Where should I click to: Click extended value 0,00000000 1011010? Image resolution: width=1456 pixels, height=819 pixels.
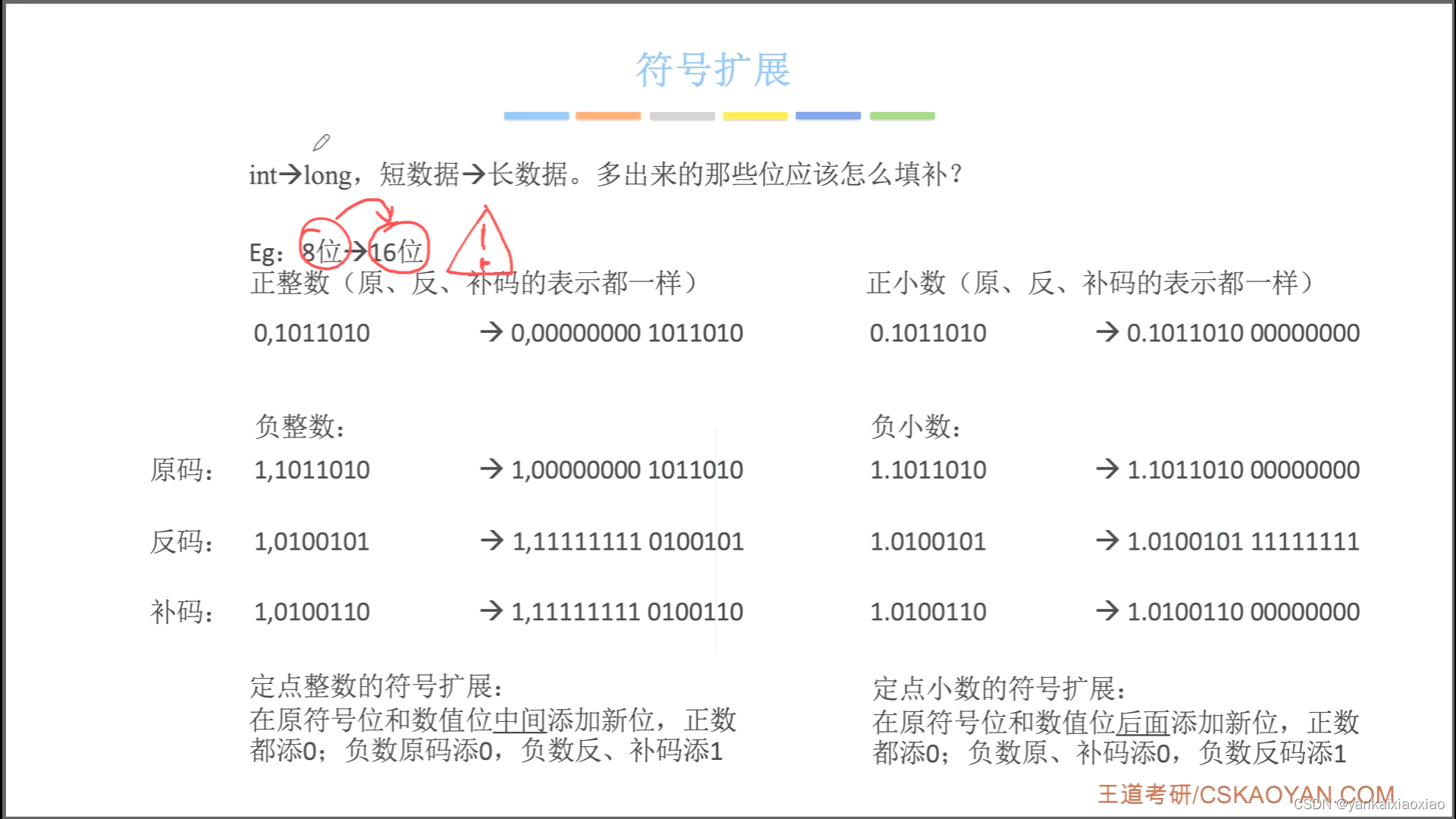[x=627, y=333]
